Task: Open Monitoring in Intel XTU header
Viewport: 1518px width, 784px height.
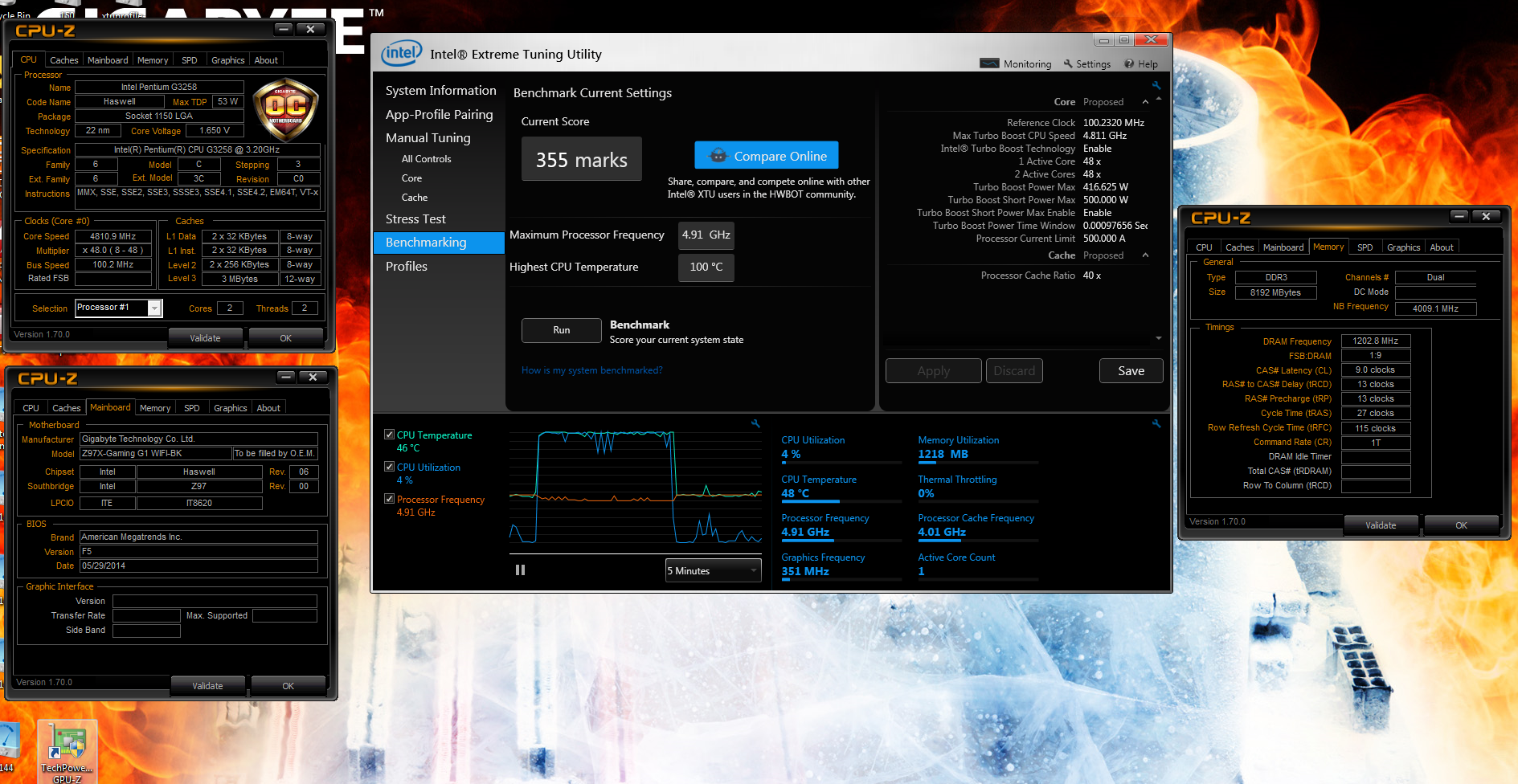Action: (x=1016, y=64)
